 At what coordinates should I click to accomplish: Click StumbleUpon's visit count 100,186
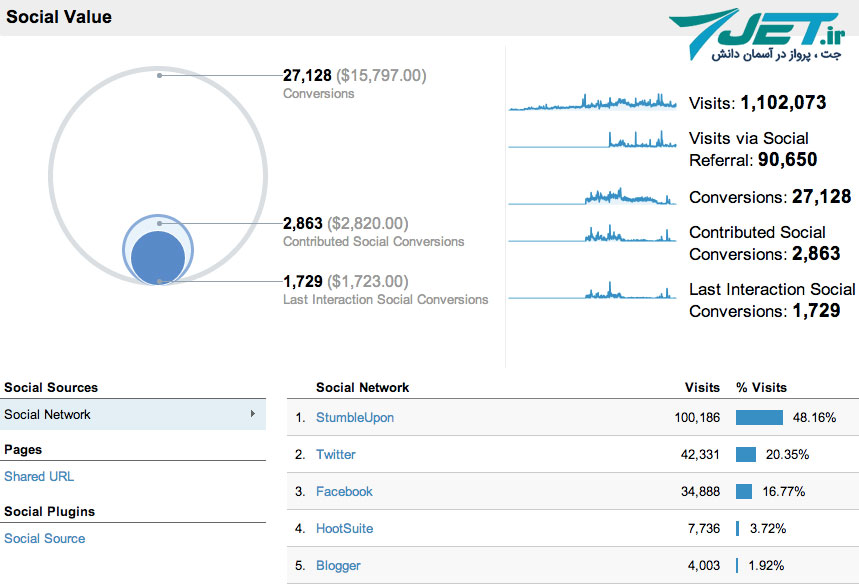(x=697, y=417)
